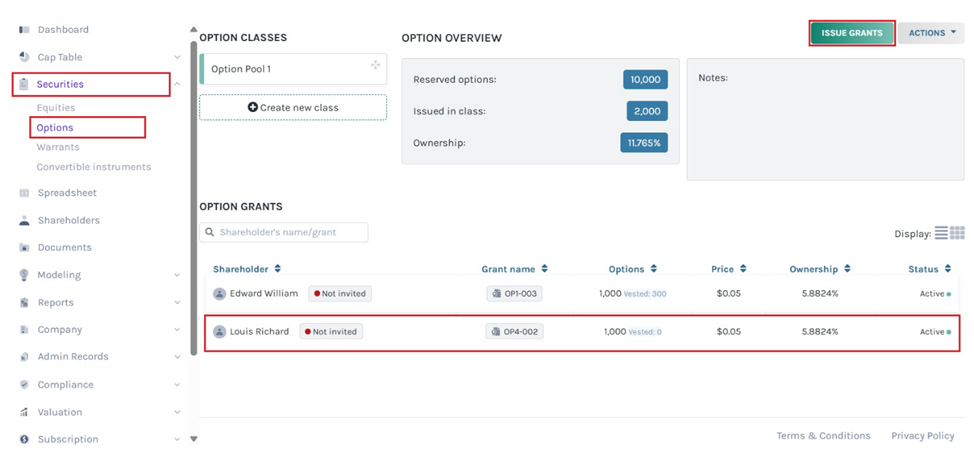Click the Issue Grants button

851,33
